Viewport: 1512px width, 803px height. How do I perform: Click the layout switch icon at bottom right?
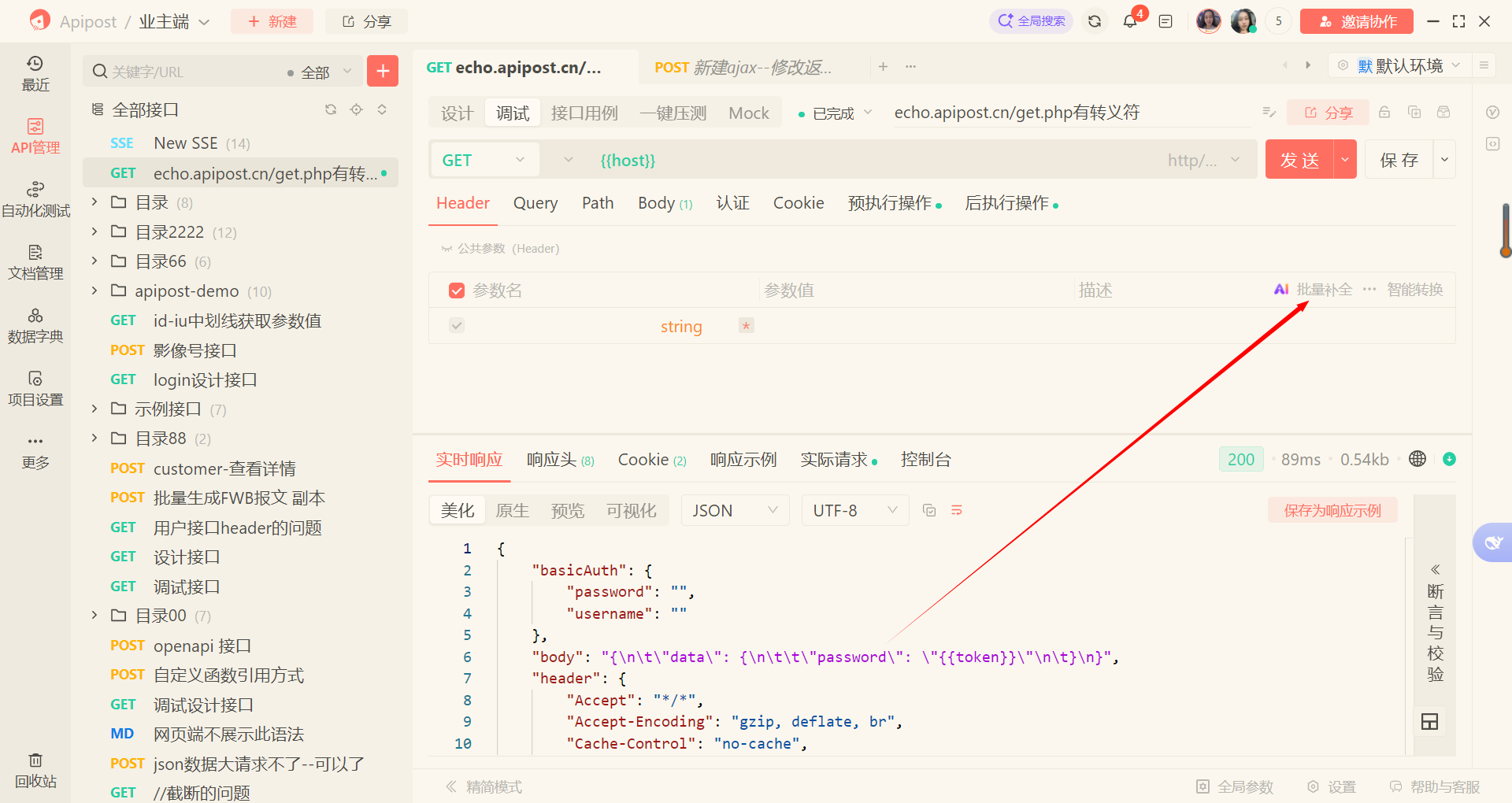1430,721
